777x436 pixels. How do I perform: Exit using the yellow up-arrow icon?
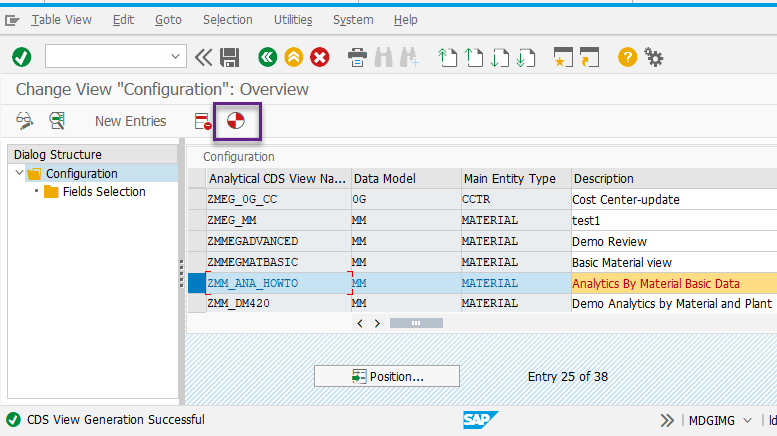click(294, 57)
